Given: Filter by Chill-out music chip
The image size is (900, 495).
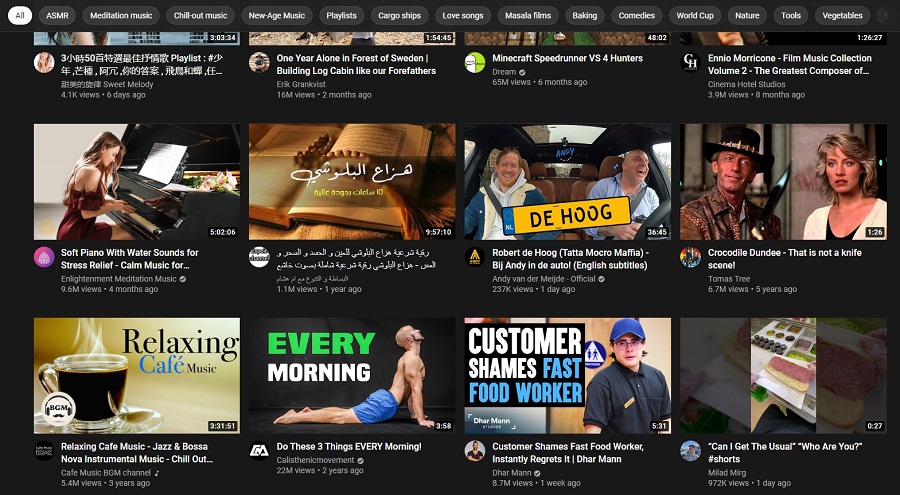Looking at the screenshot, I should pyautogui.click(x=200, y=16).
